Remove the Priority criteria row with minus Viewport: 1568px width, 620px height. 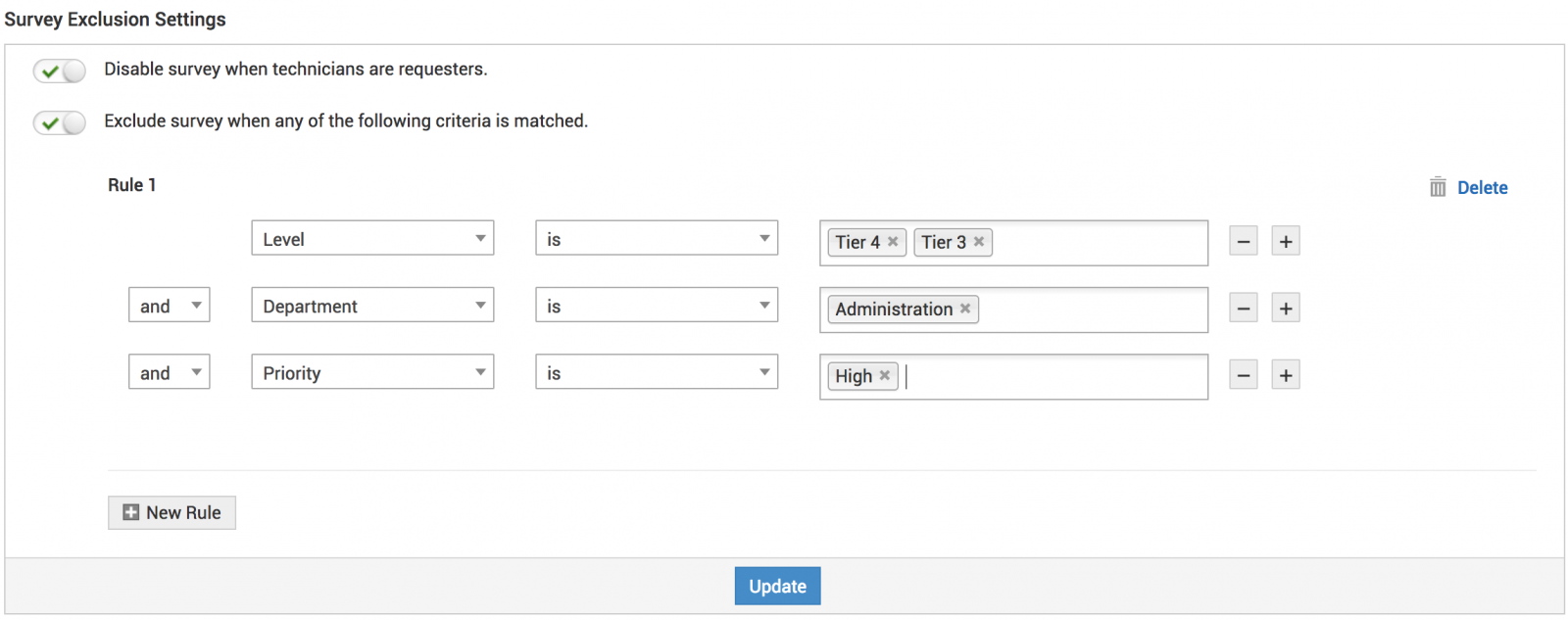pyautogui.click(x=1244, y=374)
